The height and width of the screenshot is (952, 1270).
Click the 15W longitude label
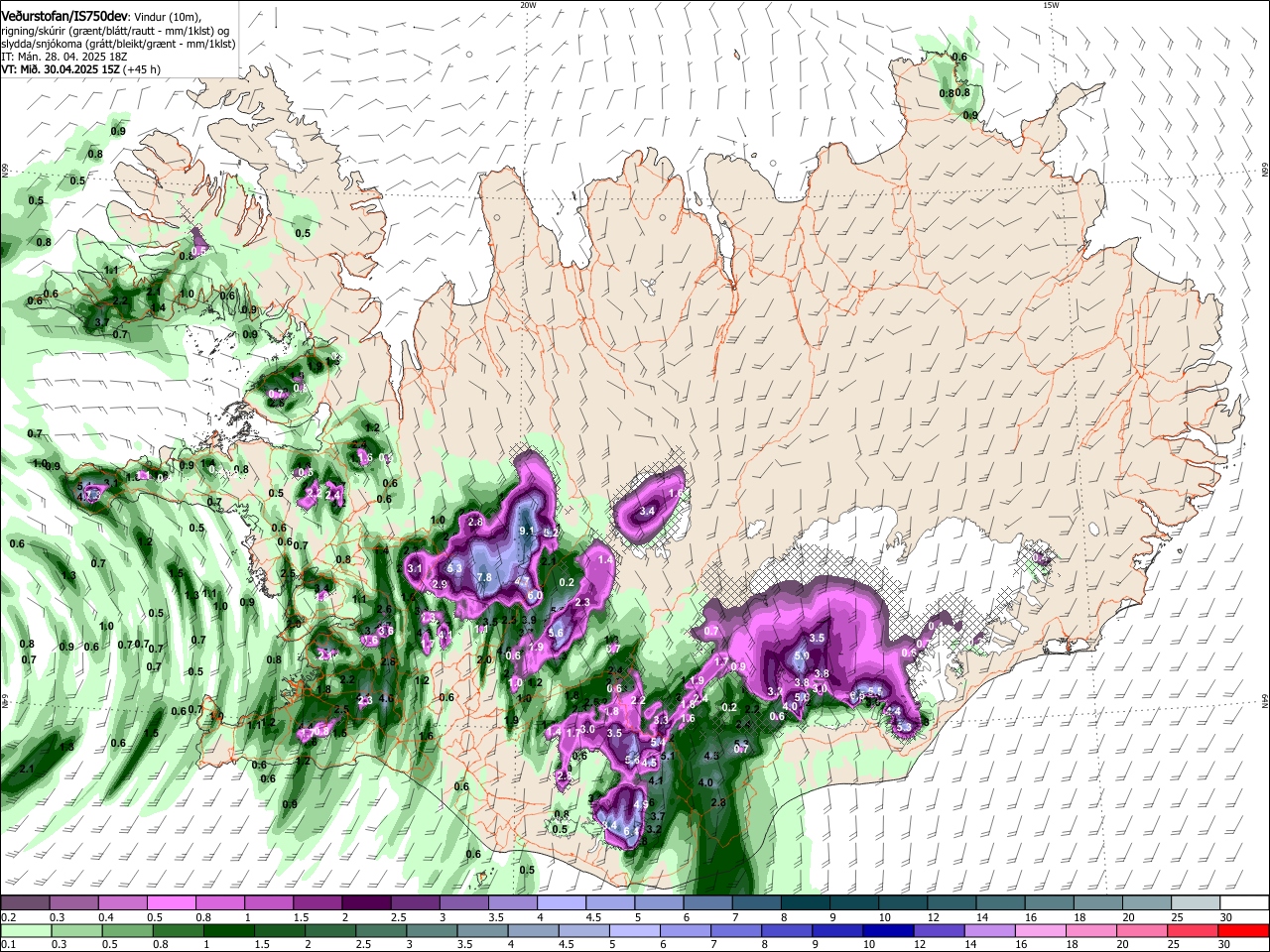click(x=1051, y=5)
